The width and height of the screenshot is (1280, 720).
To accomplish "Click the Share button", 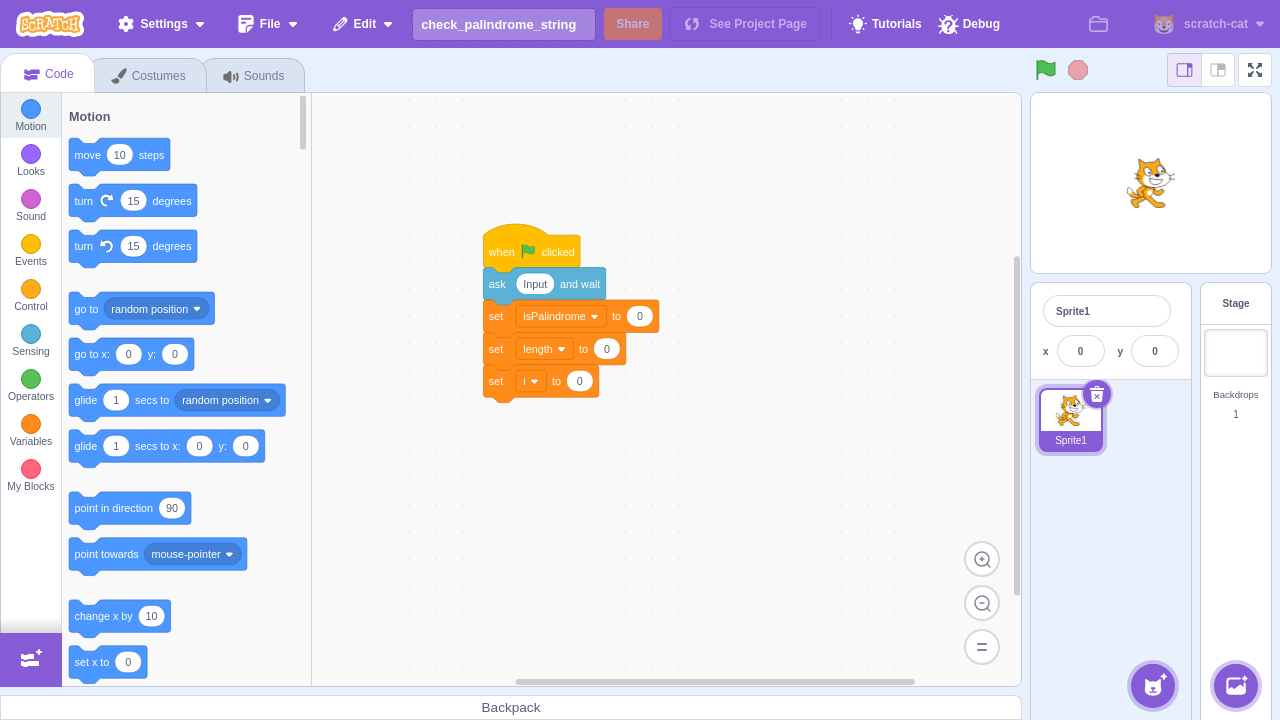I will (x=633, y=24).
